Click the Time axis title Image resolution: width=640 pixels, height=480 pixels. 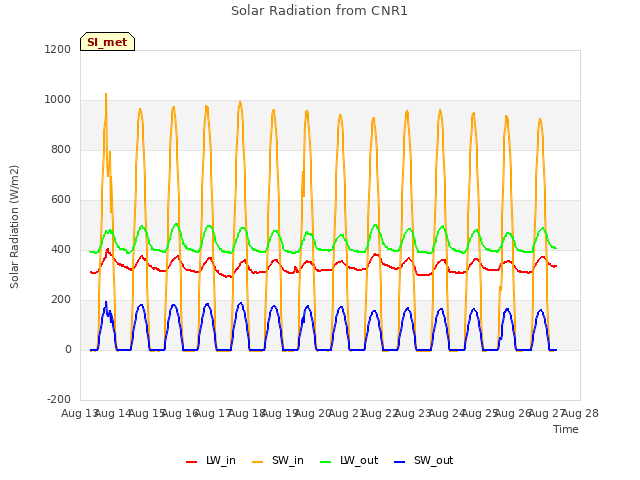[566, 429]
